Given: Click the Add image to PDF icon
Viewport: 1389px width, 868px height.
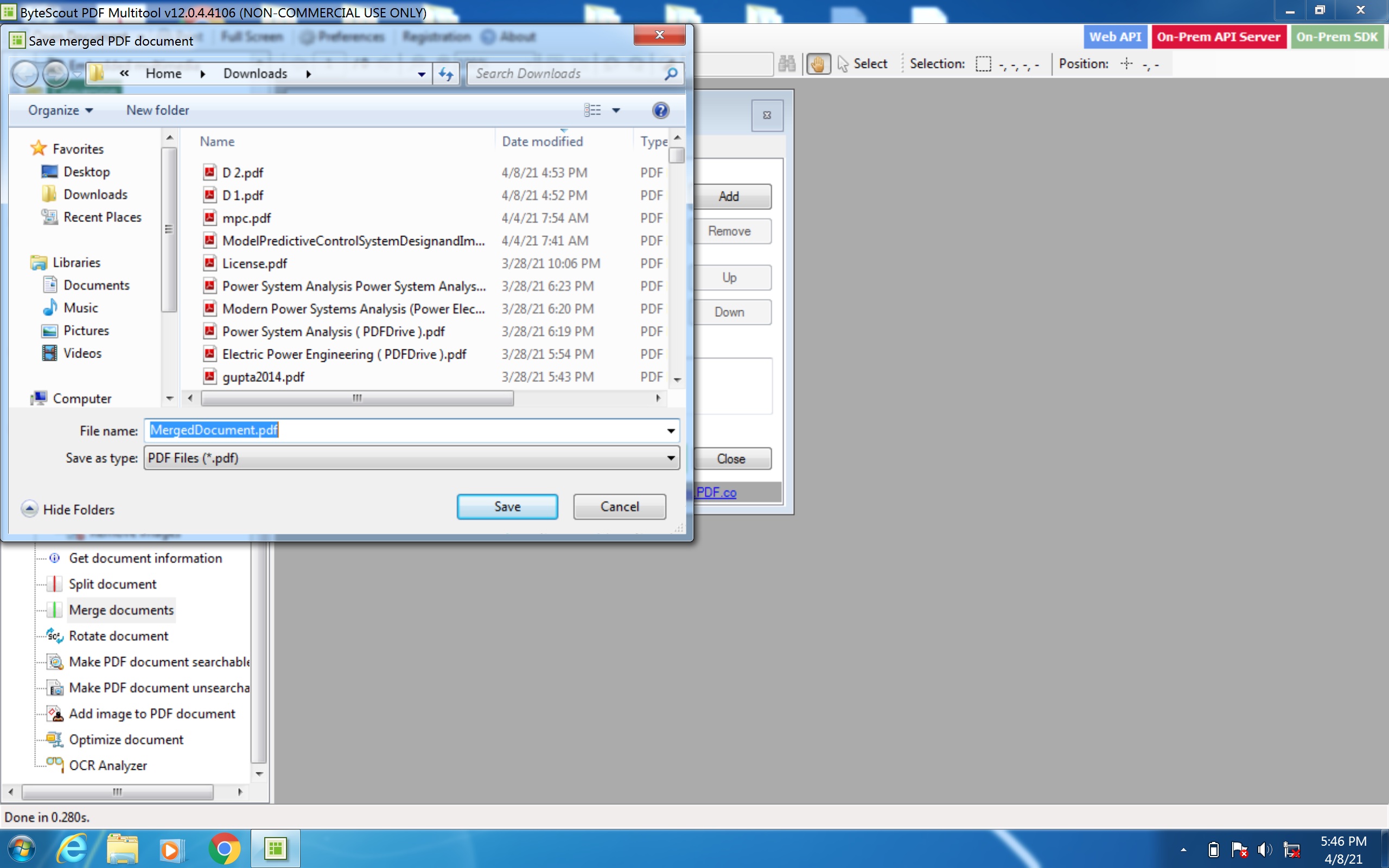Looking at the screenshot, I should click(x=55, y=713).
